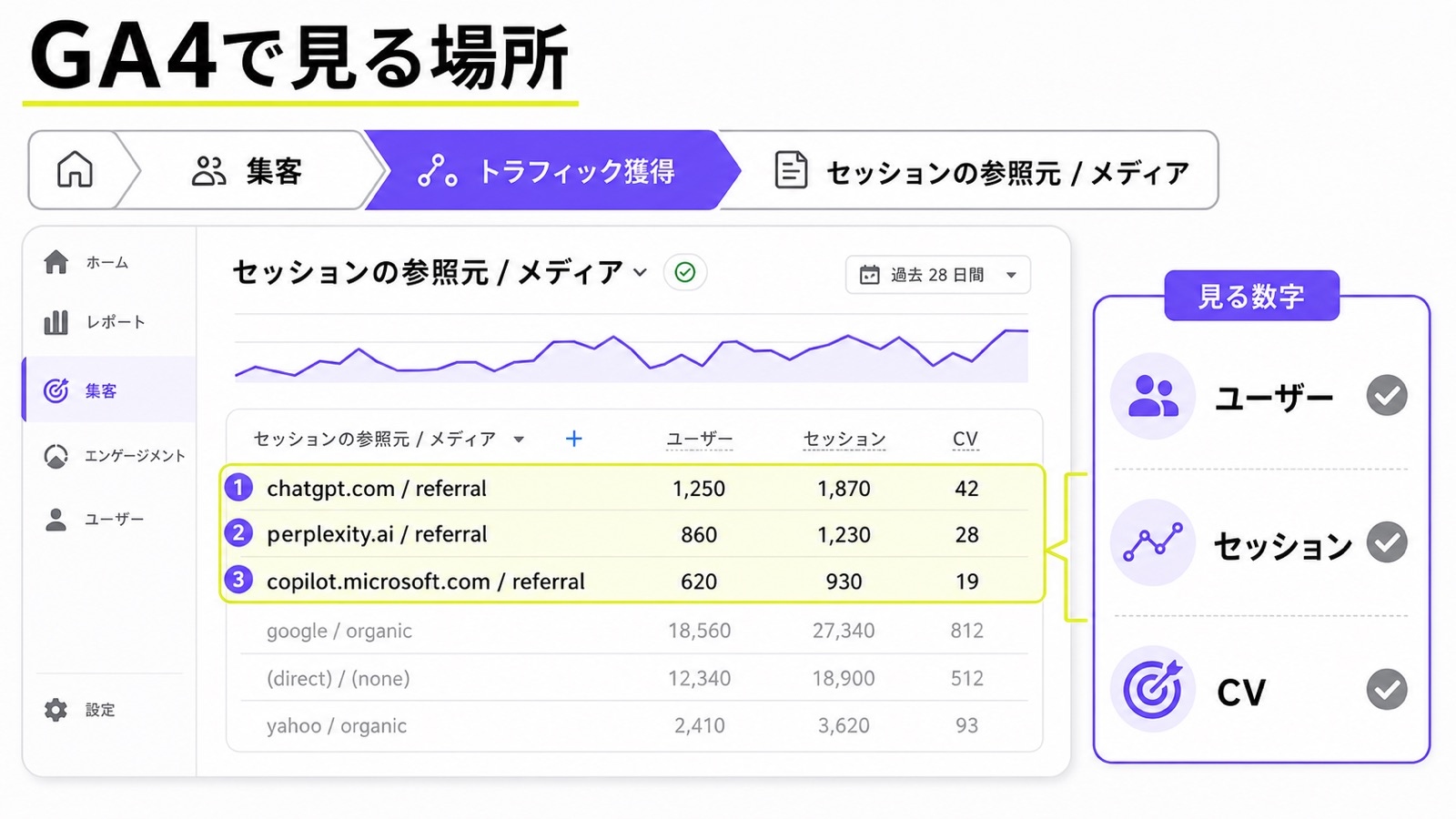Image resolution: width=1456 pixels, height=819 pixels.
Task: Open the 過去 28 日間 date range dropdown
Action: tap(938, 275)
